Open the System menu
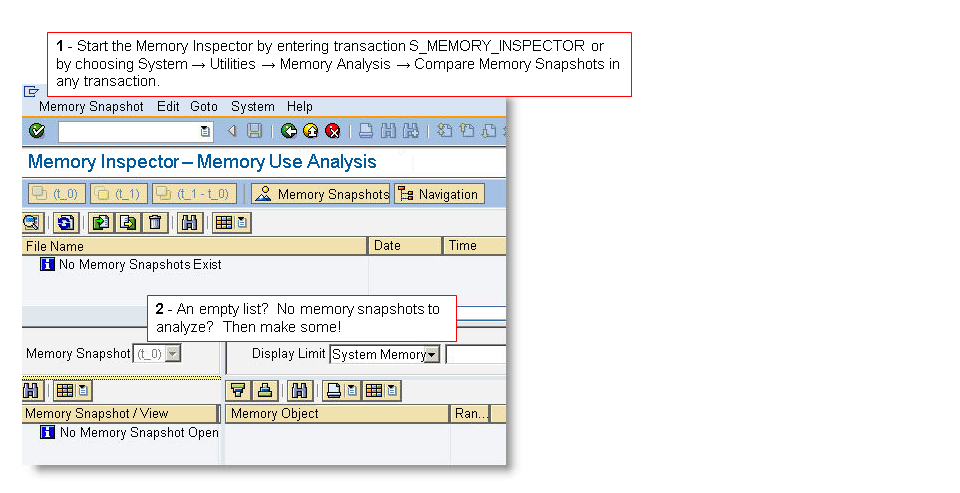Viewport: 960px width, 493px height. 252,106
